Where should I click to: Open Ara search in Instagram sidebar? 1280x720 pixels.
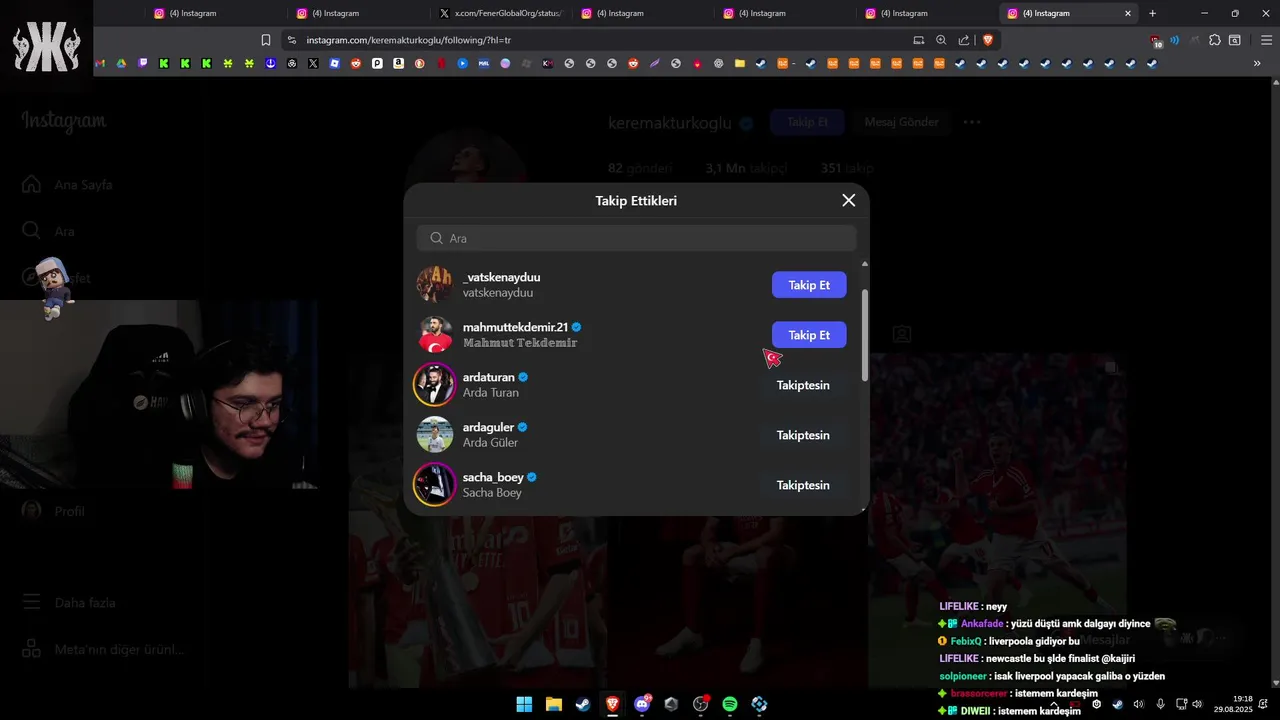[48, 231]
